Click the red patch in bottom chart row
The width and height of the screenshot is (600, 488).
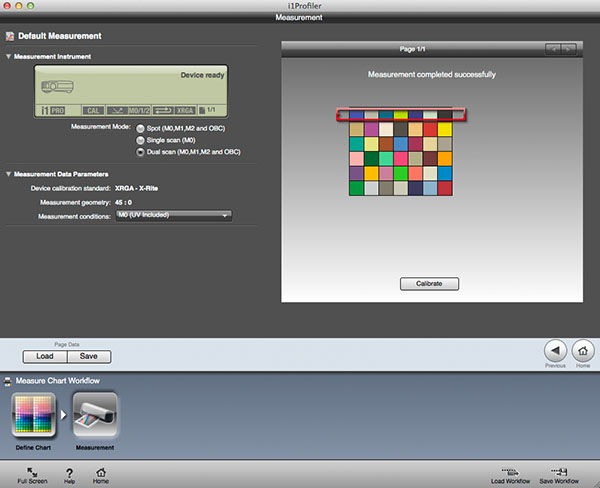tap(445, 188)
